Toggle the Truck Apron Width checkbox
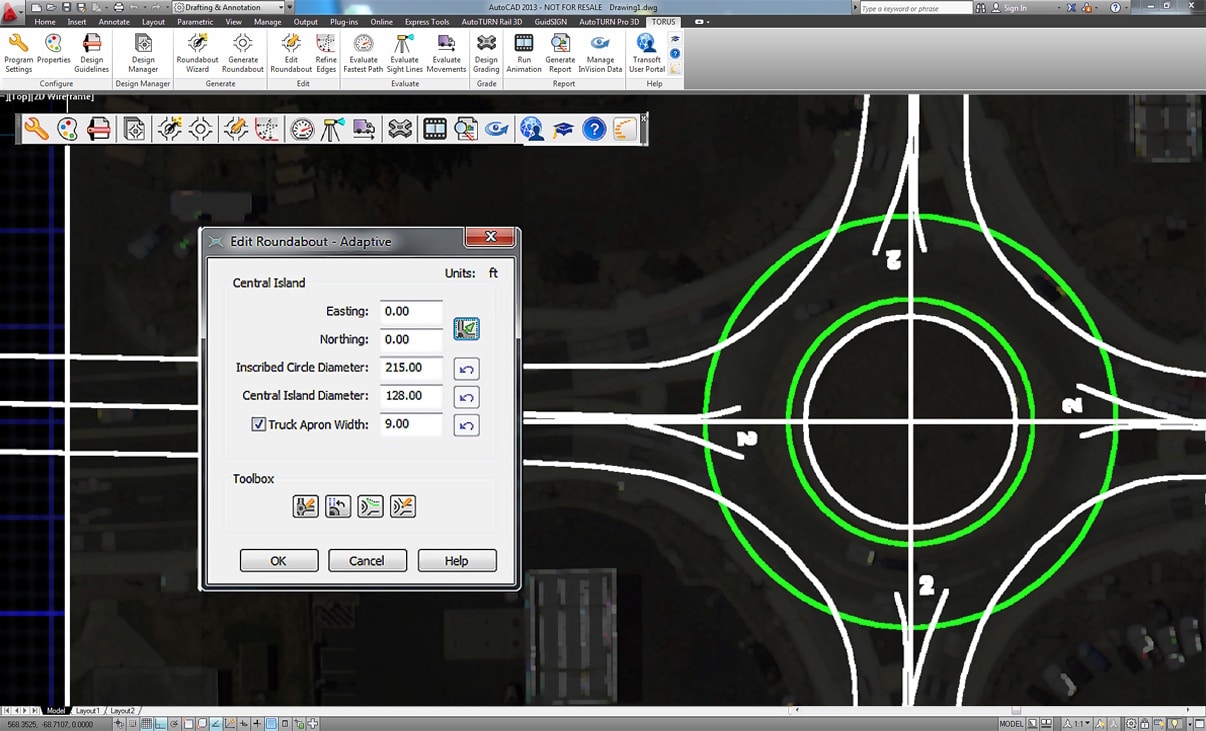 point(258,425)
